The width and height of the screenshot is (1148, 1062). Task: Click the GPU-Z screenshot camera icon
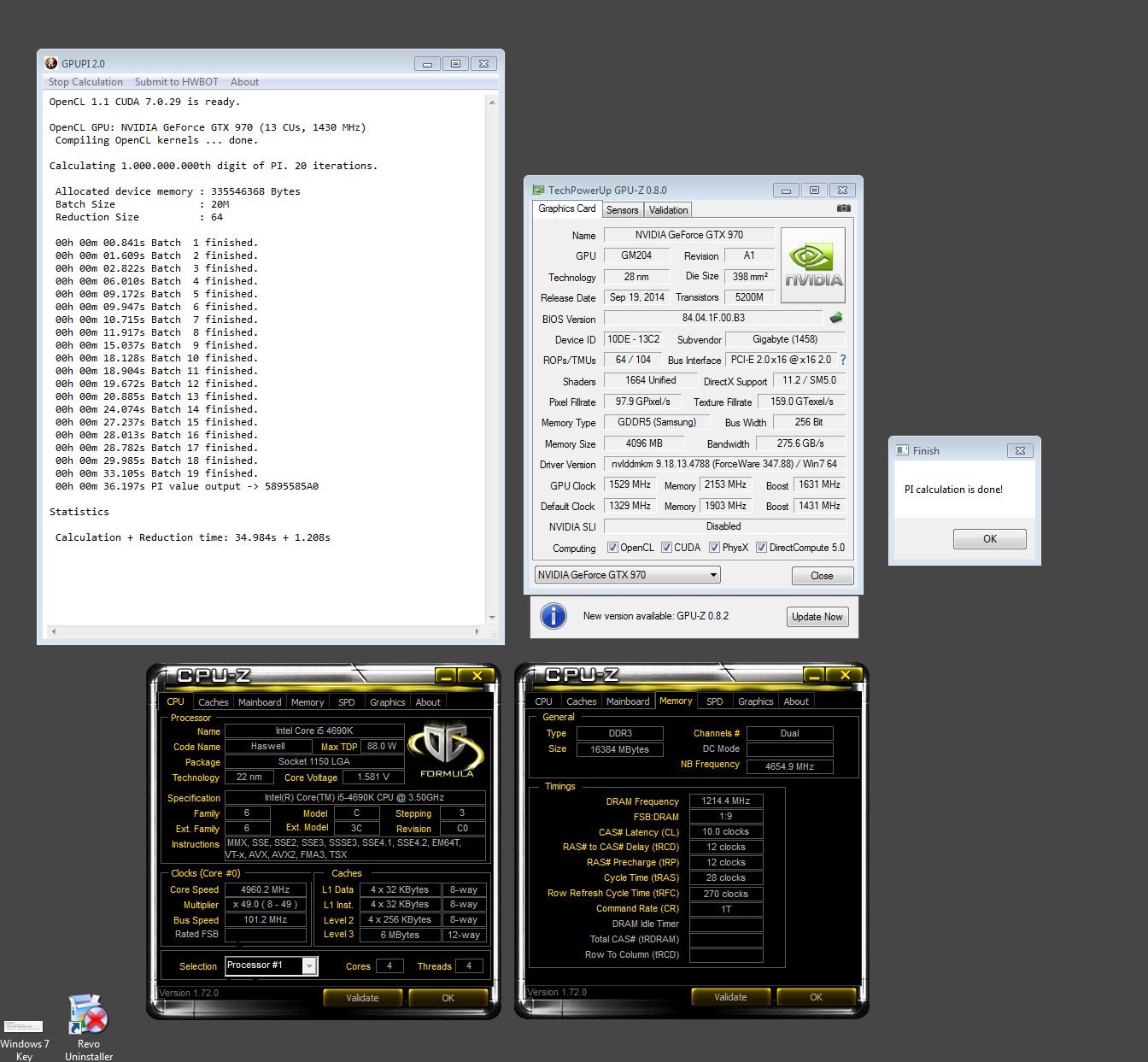[x=843, y=208]
